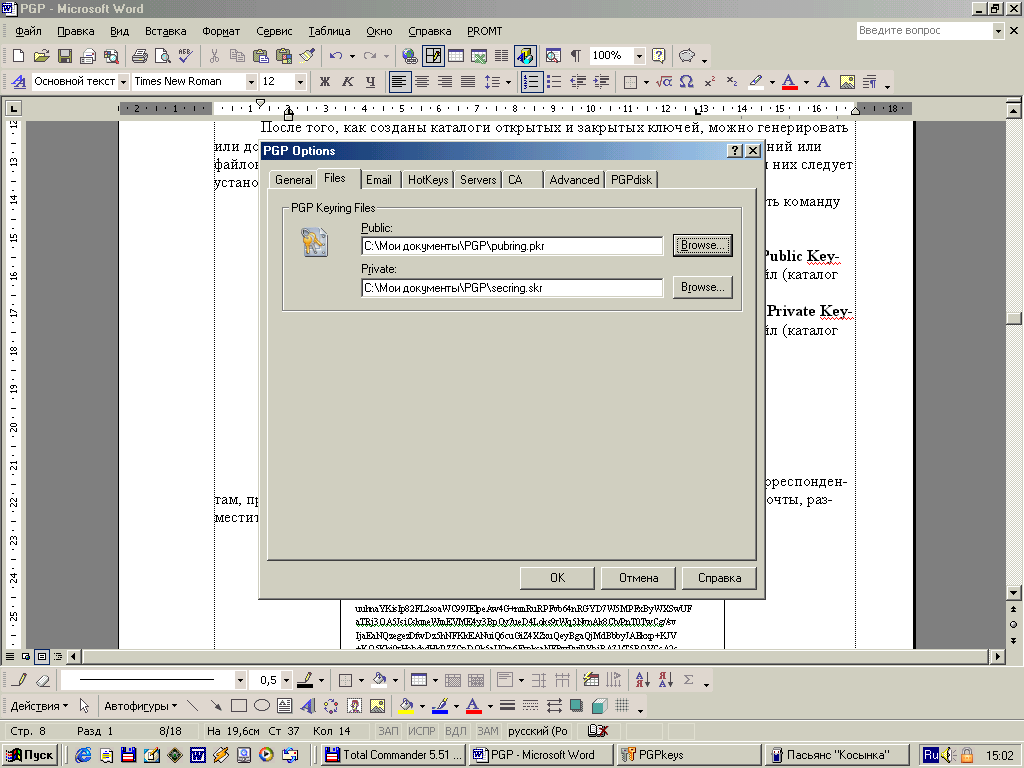This screenshot has height=768, width=1024.
Task: Open print preview from the toolbar
Action: [x=162, y=56]
